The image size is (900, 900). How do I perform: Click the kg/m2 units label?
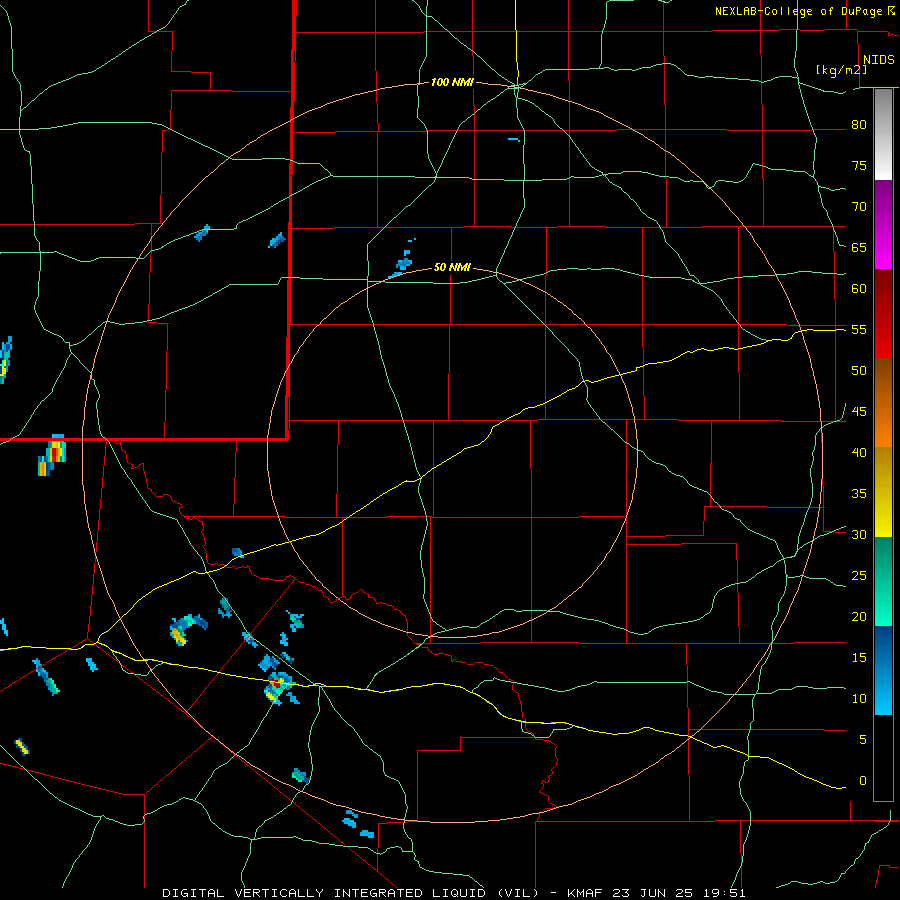pyautogui.click(x=841, y=70)
